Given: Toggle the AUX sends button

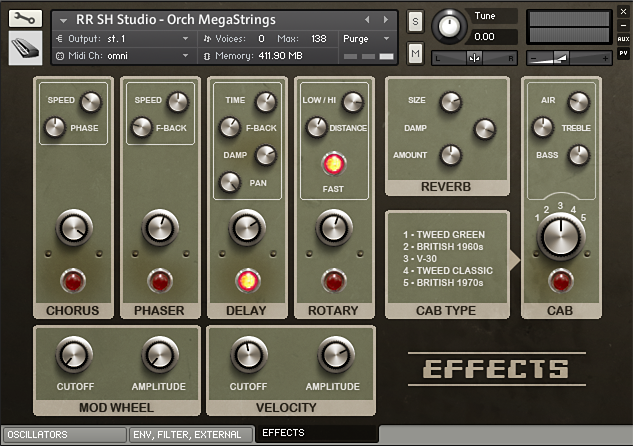Looking at the screenshot, I should click(x=623, y=39).
